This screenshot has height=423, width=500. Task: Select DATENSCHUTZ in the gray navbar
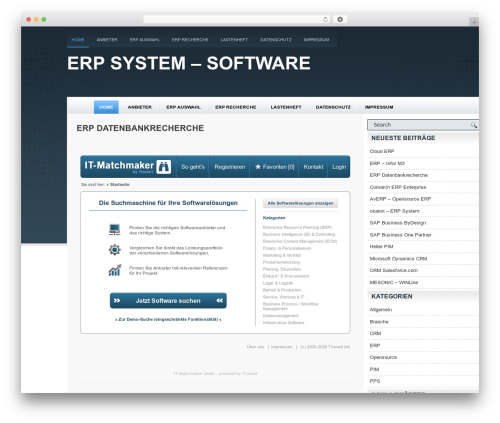click(x=333, y=107)
